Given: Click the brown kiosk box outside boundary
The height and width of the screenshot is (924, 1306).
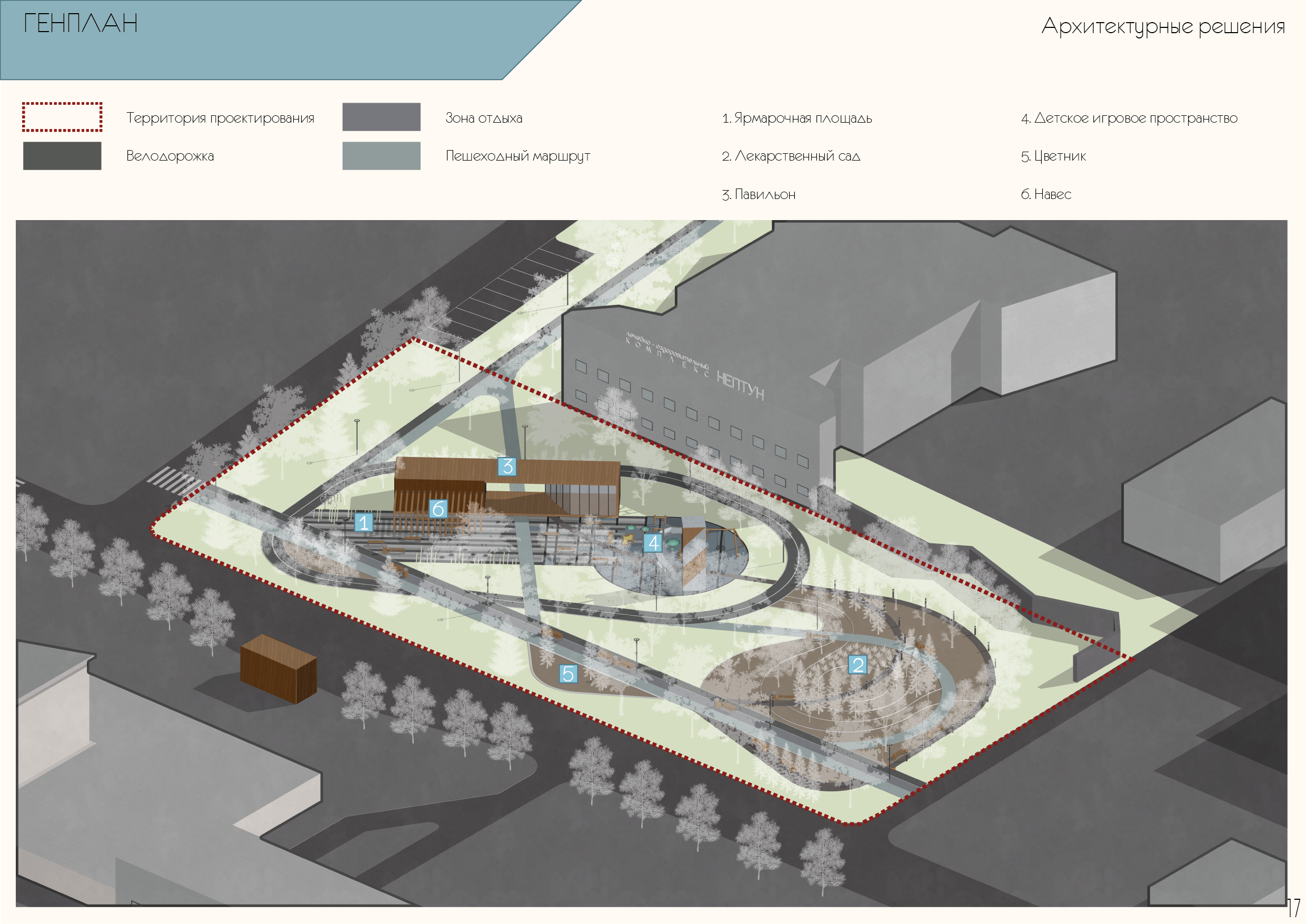Looking at the screenshot, I should click(x=277, y=669).
